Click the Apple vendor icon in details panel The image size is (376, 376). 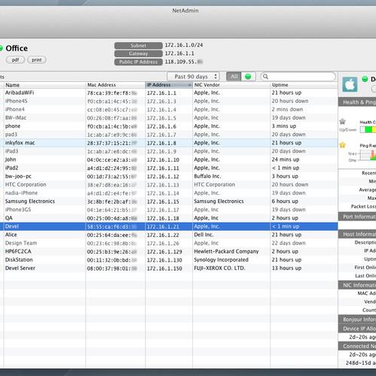coord(350,85)
